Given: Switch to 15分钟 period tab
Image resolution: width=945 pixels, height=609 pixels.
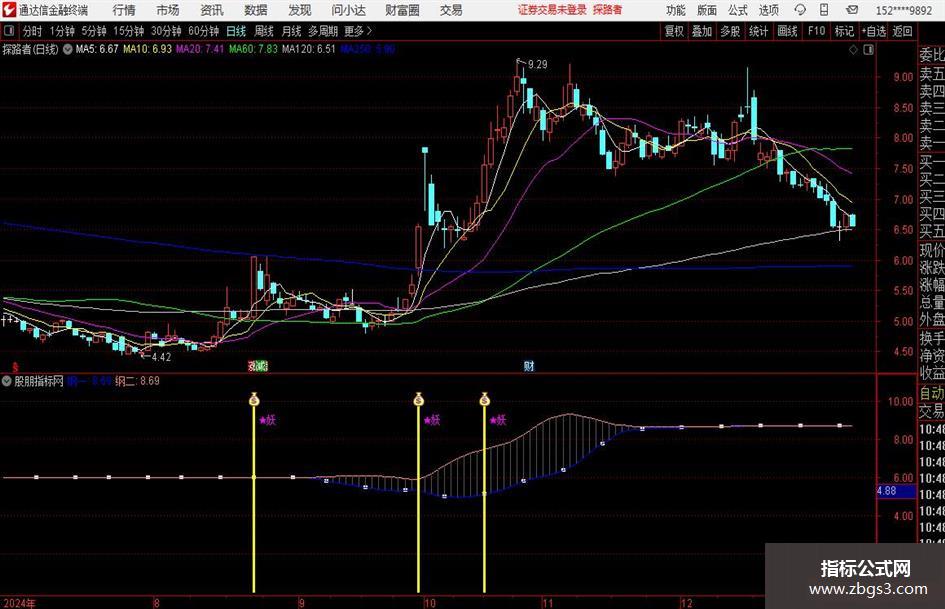Looking at the screenshot, I should (128, 31).
